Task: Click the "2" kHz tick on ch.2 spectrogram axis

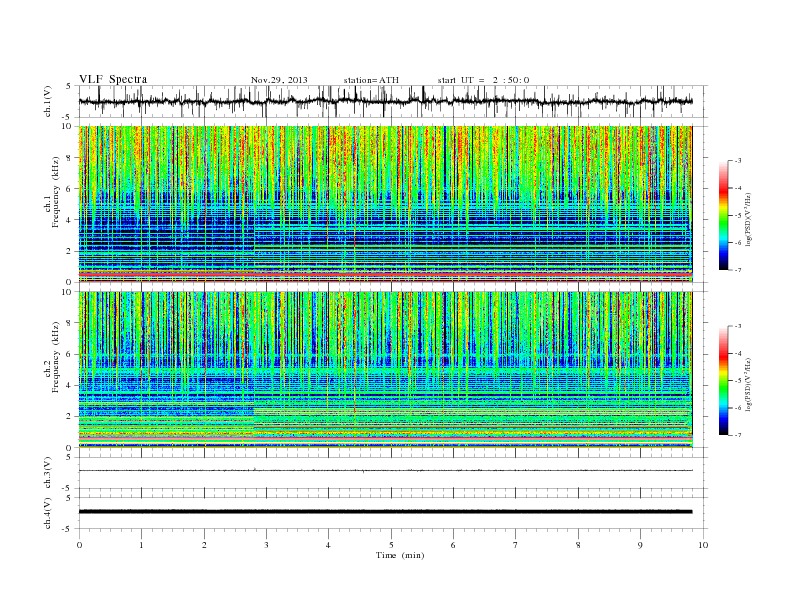Action: pyautogui.click(x=69, y=417)
